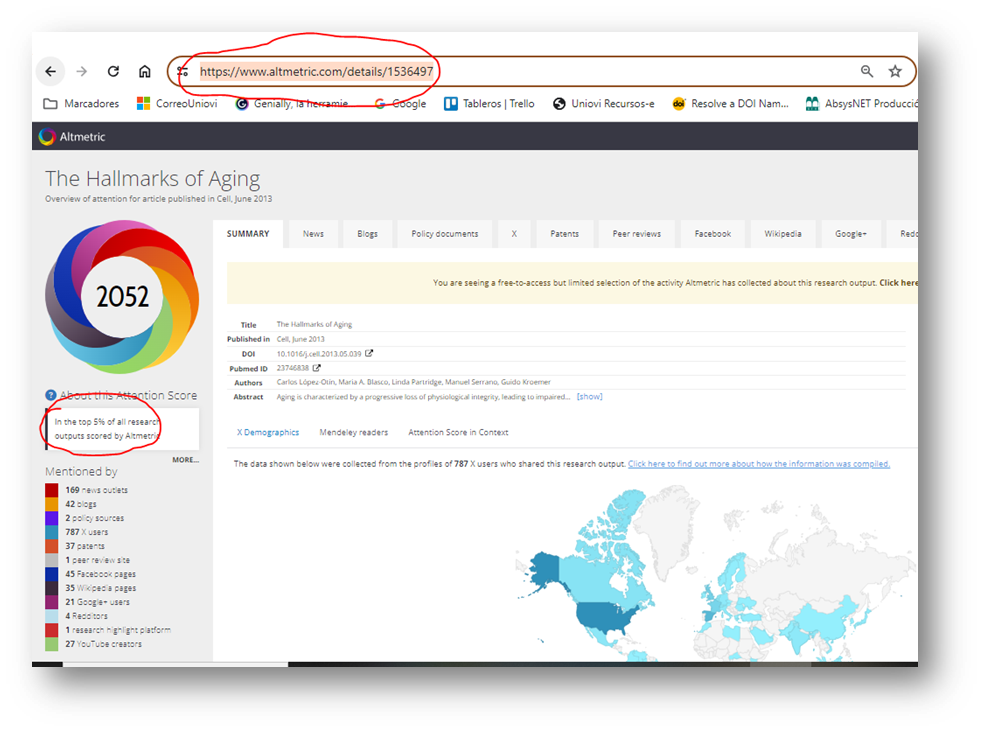Open the external link icon beside DOI
The image size is (983, 732).
(369, 353)
